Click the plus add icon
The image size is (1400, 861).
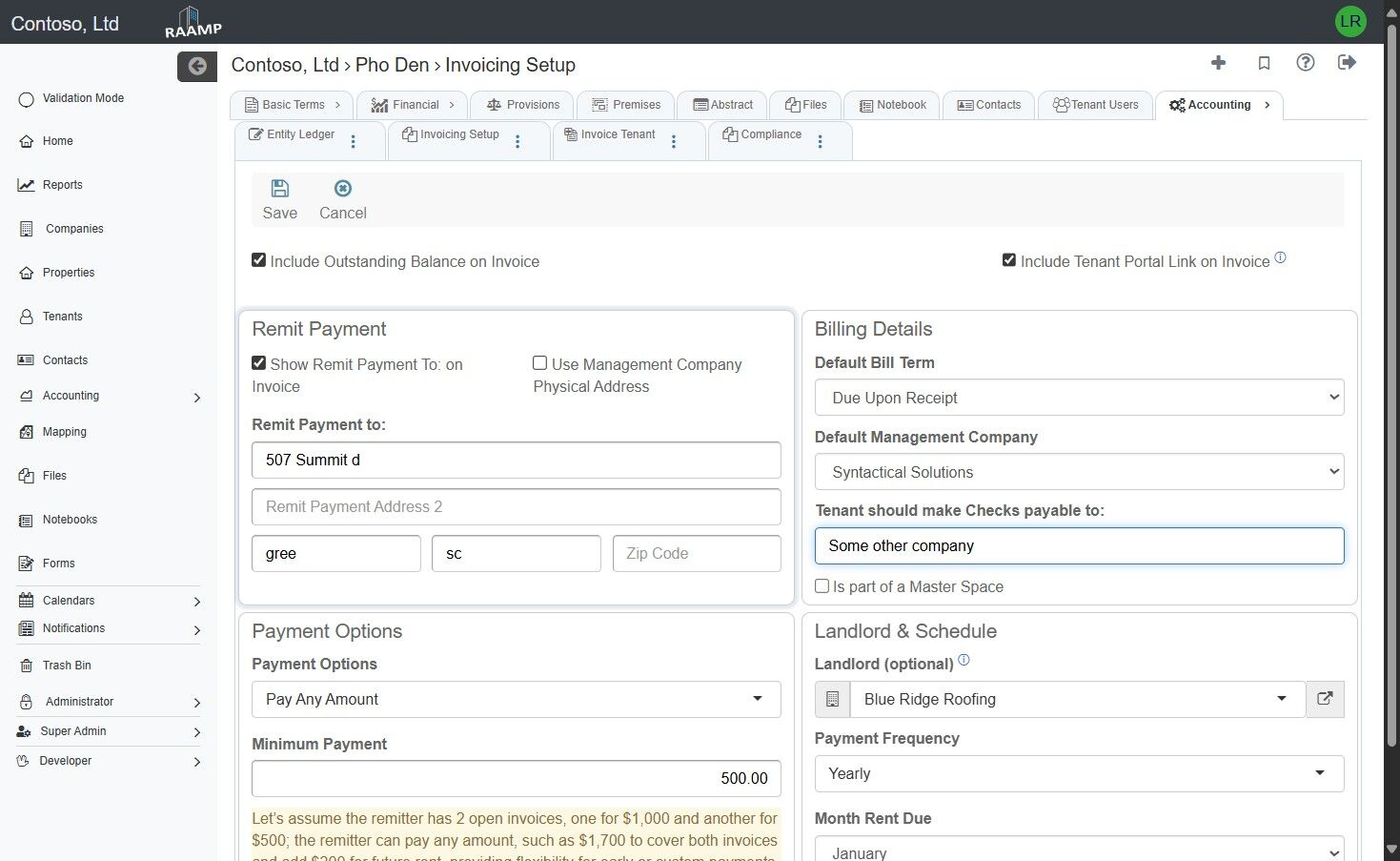click(x=1218, y=63)
